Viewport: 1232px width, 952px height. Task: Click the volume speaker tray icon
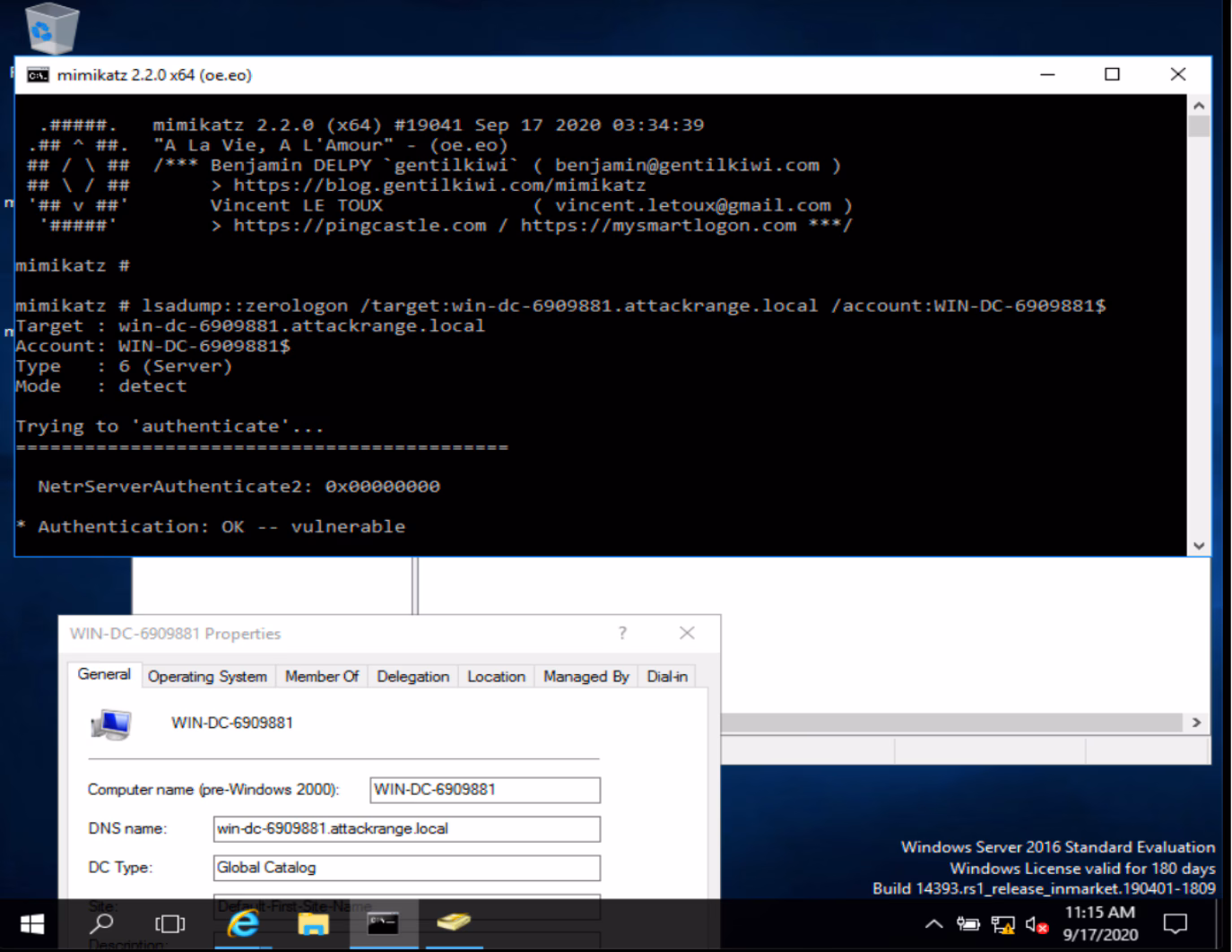pos(1036,924)
